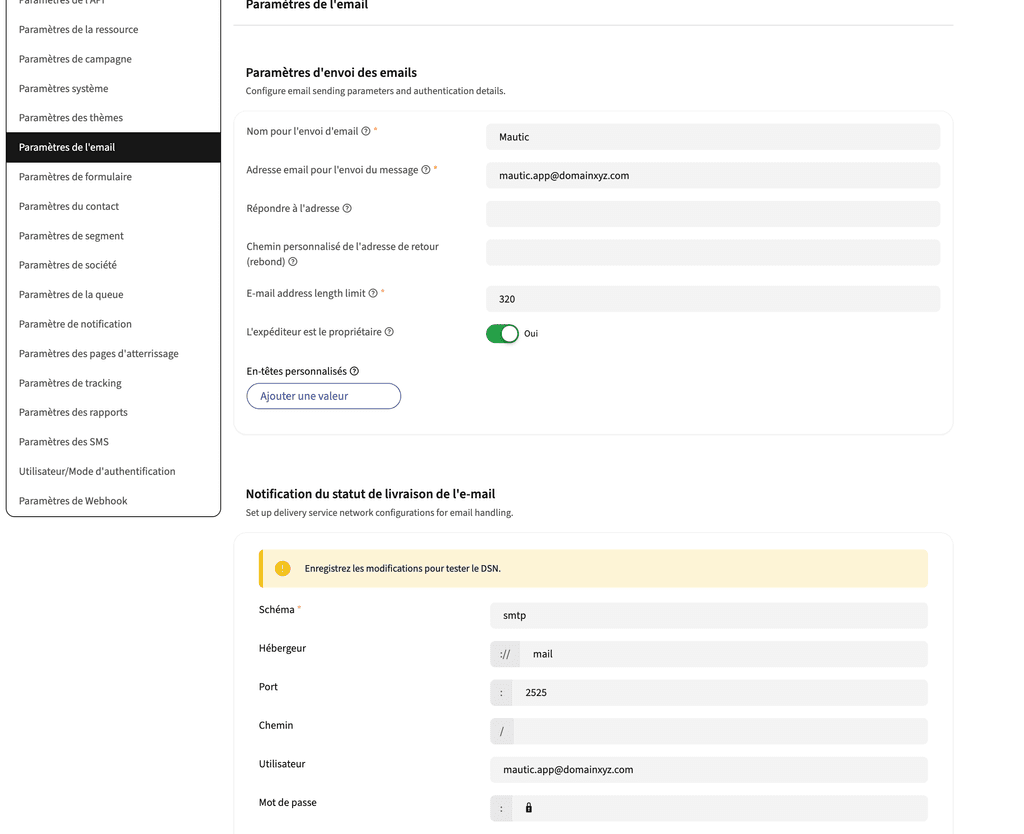Click the Répondre à l'adresse help icon
This screenshot has width=1024, height=834.
(347, 209)
